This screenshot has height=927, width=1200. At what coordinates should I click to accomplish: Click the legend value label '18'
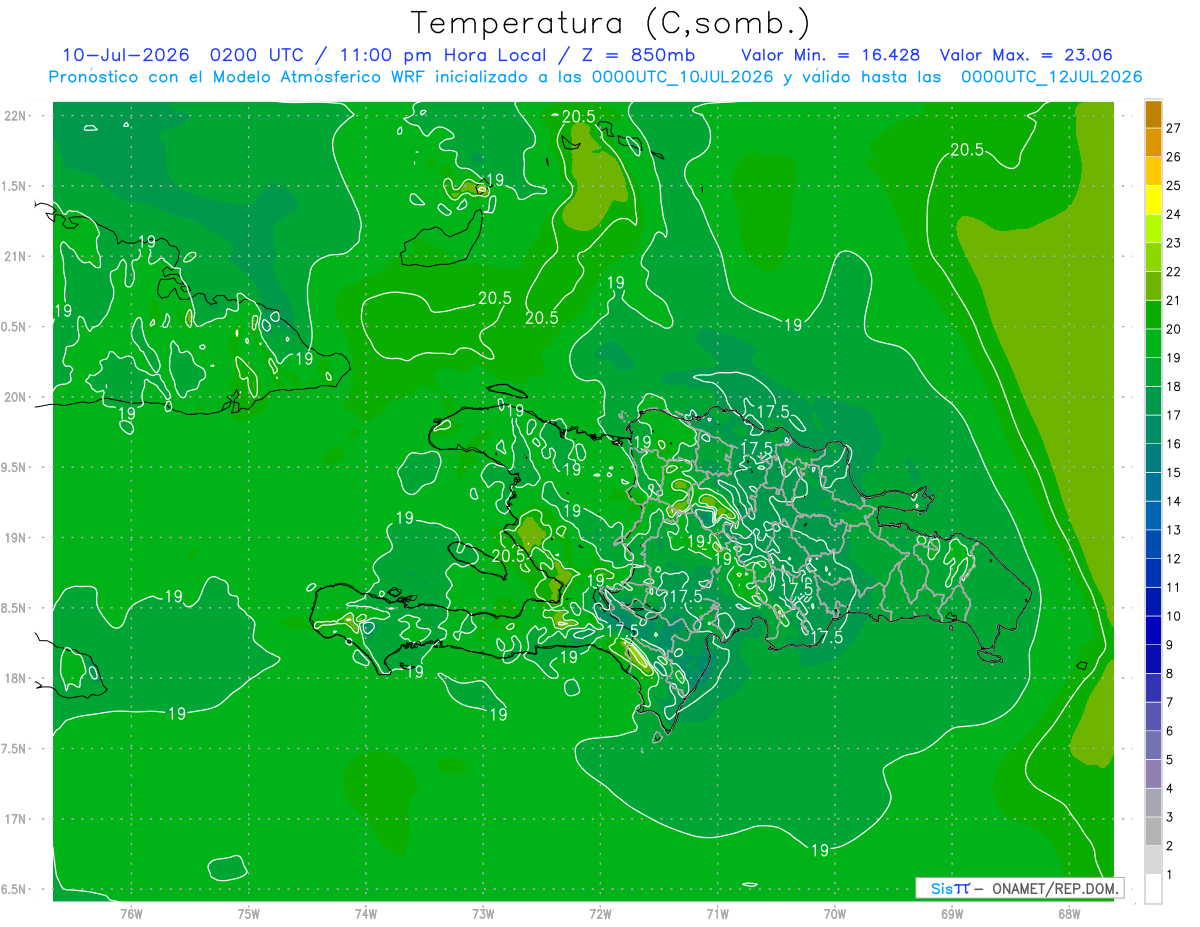(x=1174, y=386)
